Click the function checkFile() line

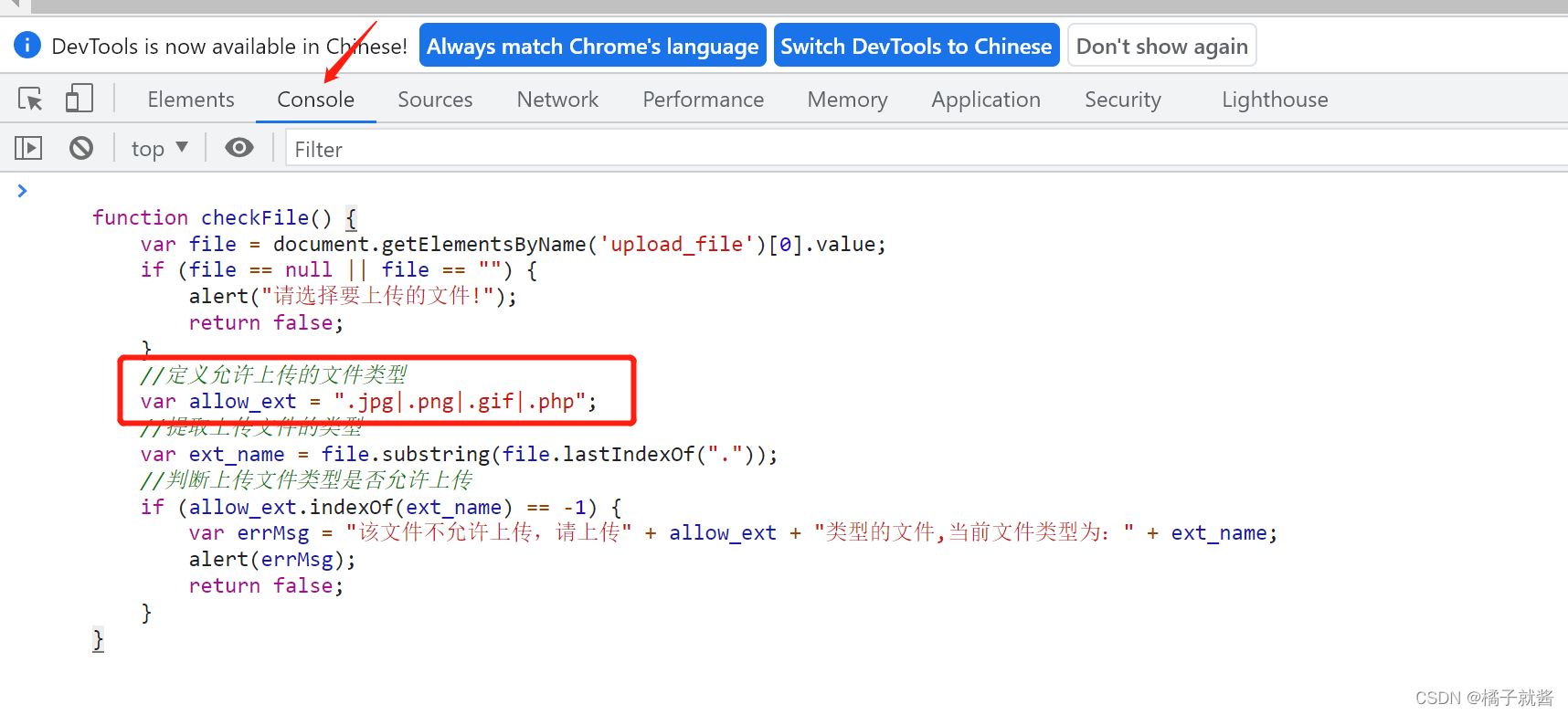point(225,217)
